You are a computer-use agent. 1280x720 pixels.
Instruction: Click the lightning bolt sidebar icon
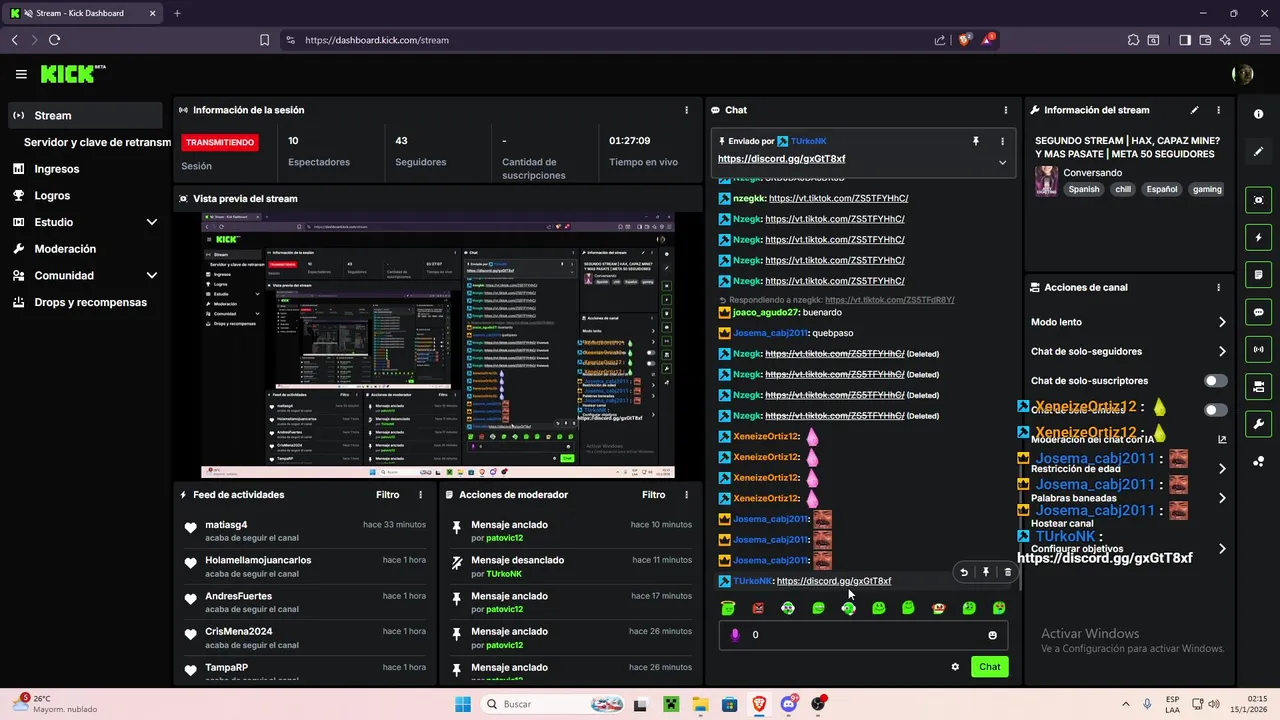point(1259,238)
